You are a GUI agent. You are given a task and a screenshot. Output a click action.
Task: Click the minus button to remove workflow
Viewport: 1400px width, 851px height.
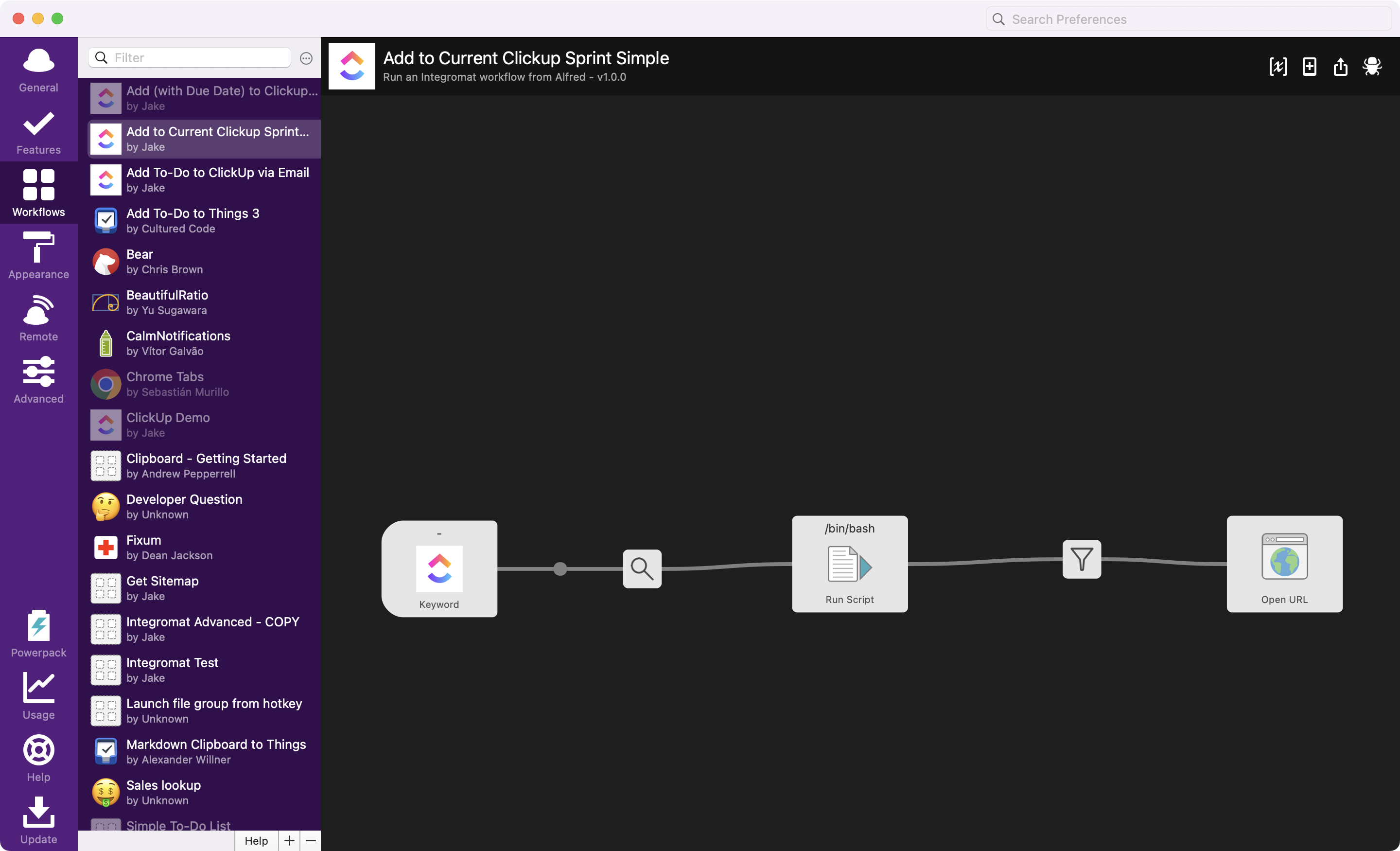(311, 841)
